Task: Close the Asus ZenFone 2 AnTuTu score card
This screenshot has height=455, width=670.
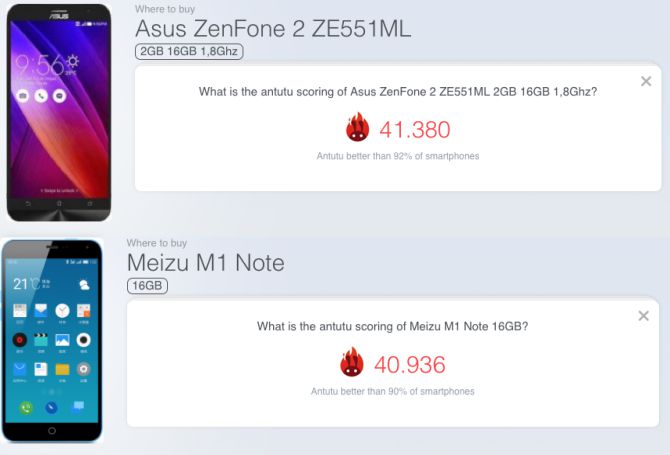Action: tap(646, 81)
